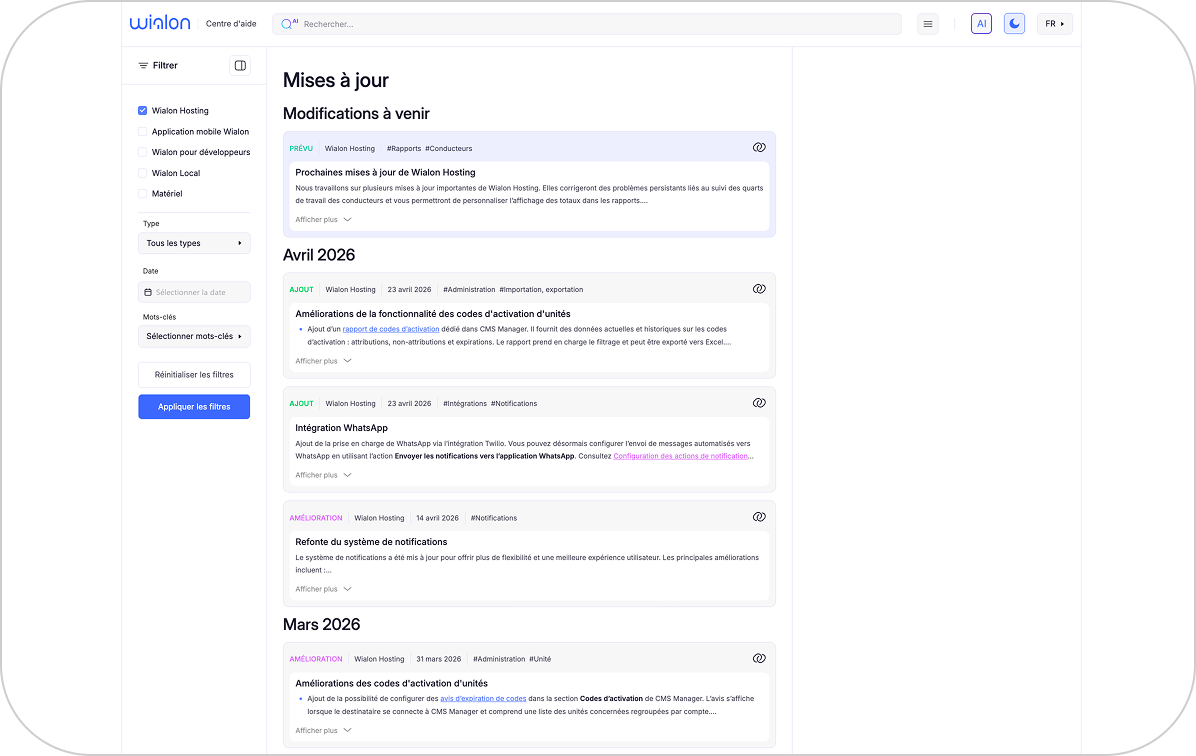Expand Afficher plus under Intégration WhatsApp
Screen dimensions: 1196x756
tap(323, 475)
